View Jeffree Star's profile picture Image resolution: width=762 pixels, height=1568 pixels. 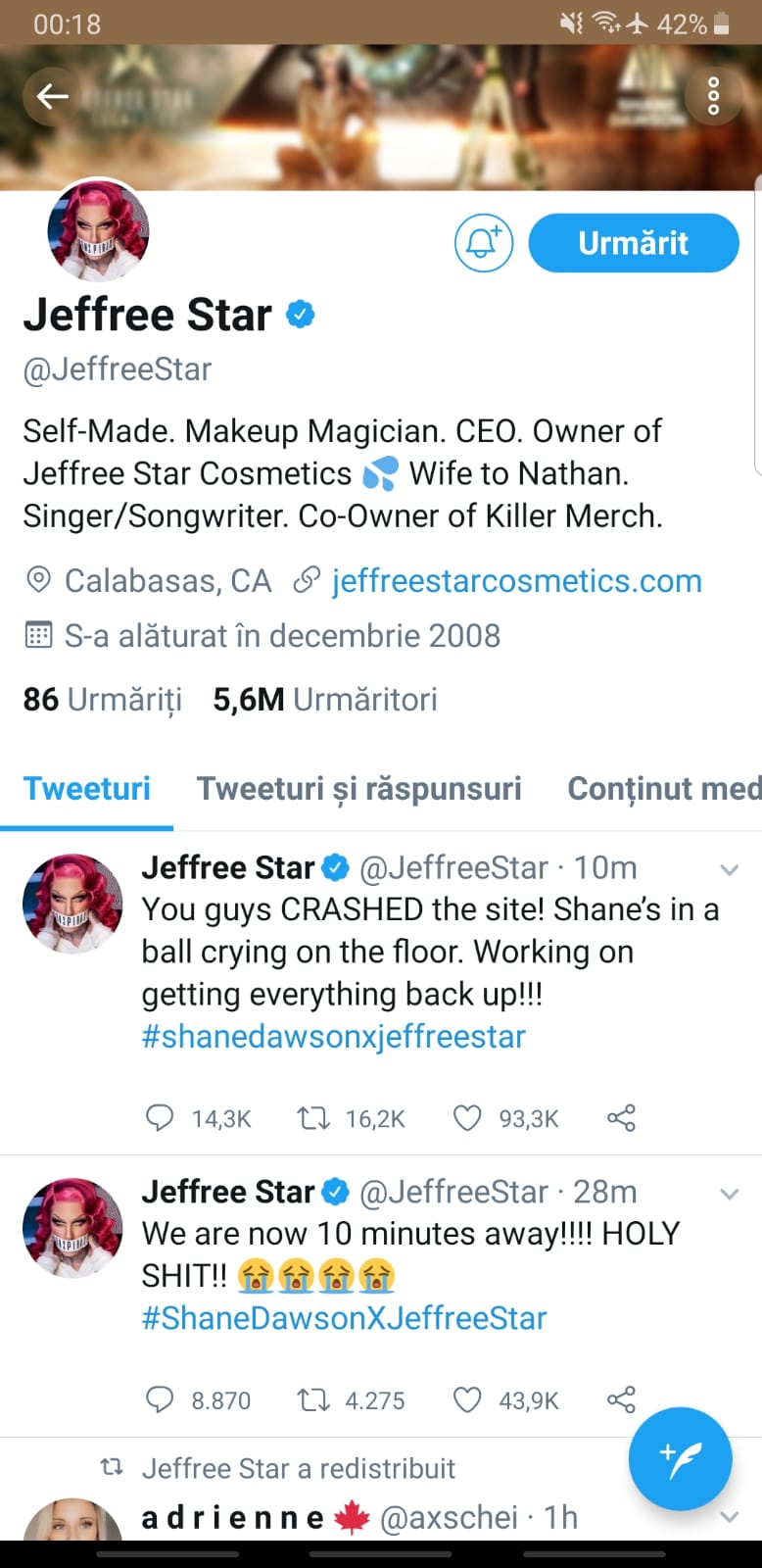coord(98,230)
